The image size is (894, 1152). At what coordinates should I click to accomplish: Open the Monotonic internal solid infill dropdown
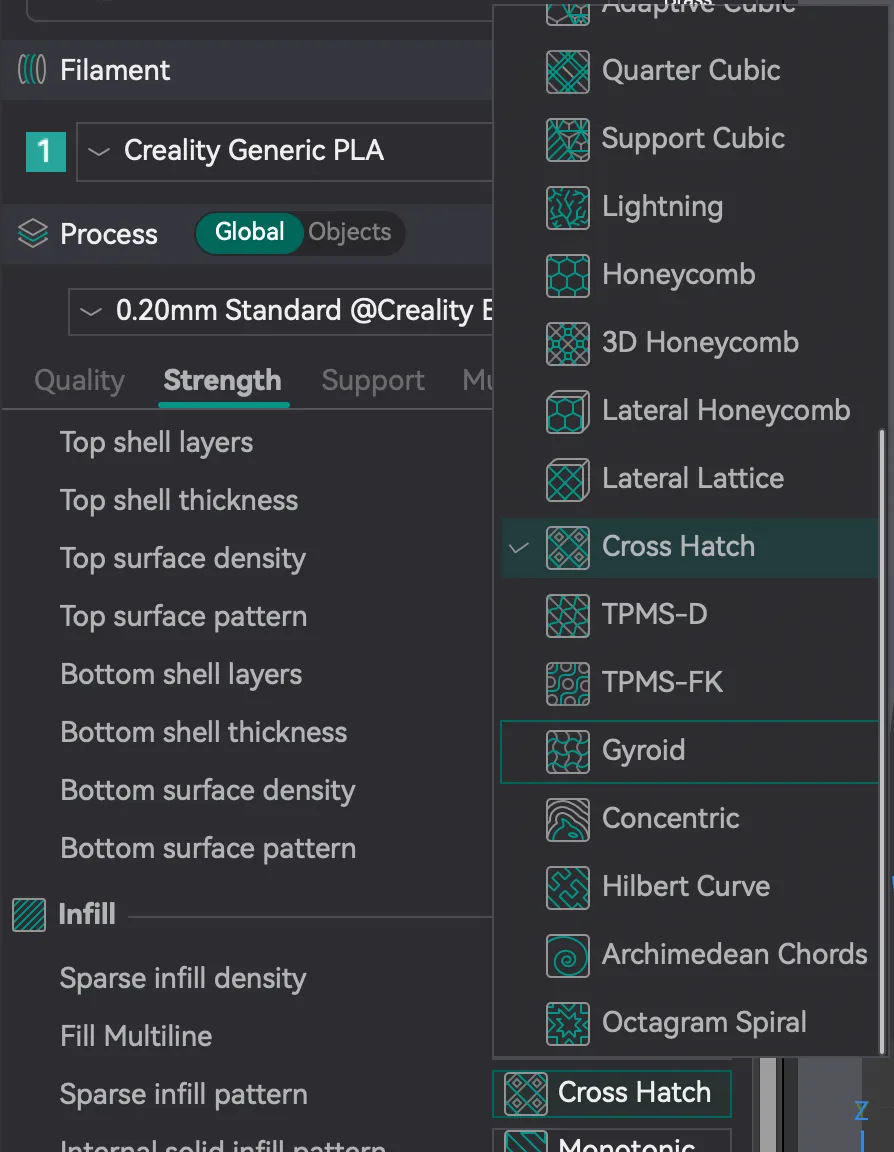click(611, 1140)
